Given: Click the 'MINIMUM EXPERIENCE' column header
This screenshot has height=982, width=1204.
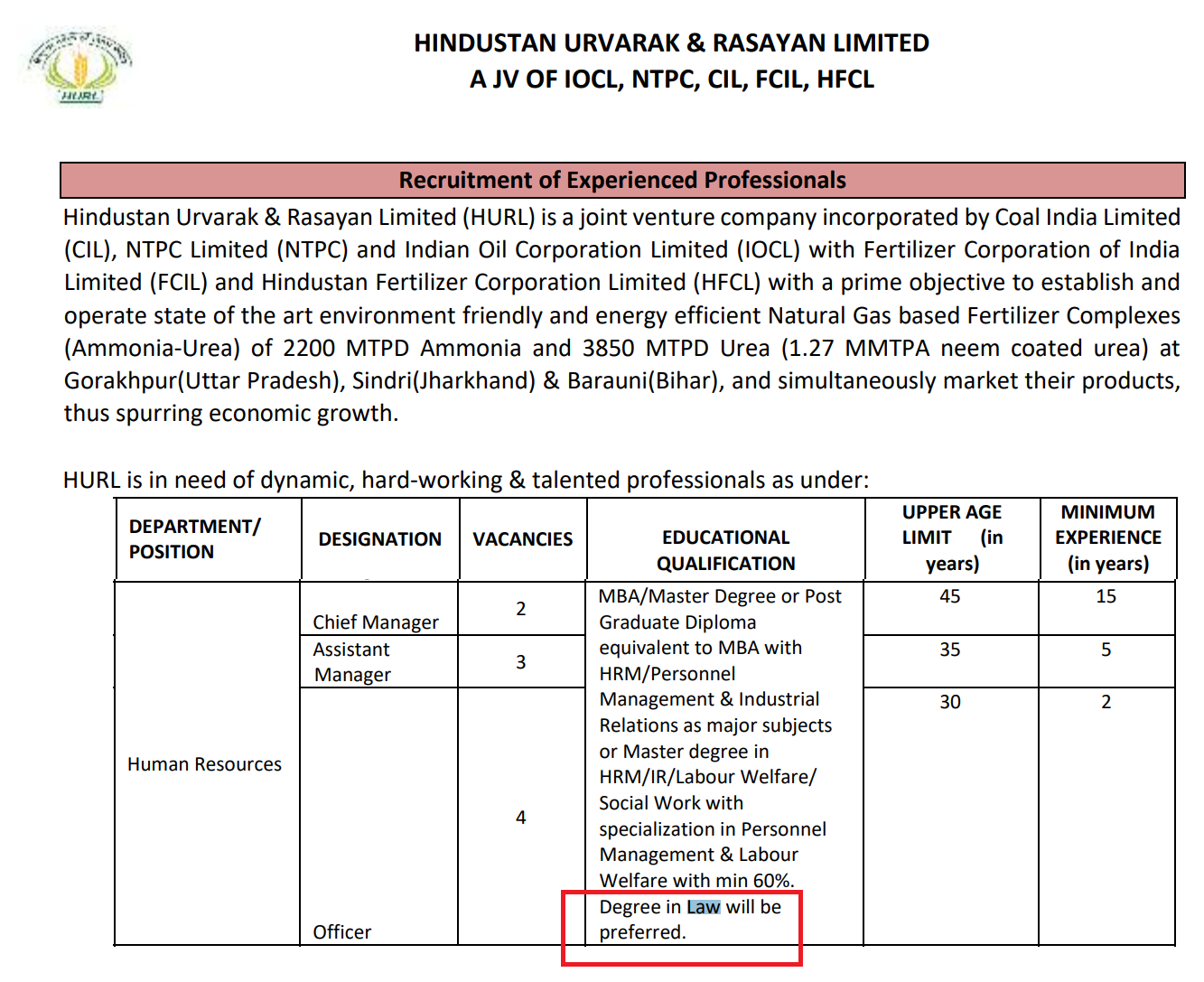Looking at the screenshot, I should (1108, 538).
